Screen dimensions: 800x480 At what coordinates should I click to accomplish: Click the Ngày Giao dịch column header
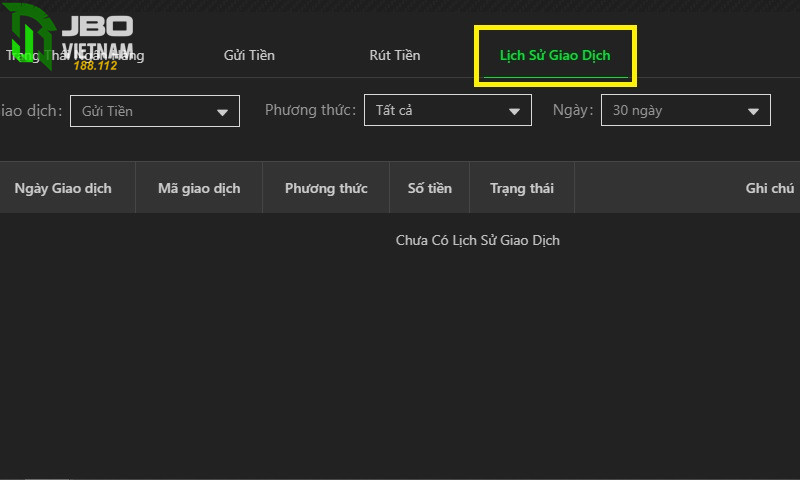point(63,188)
